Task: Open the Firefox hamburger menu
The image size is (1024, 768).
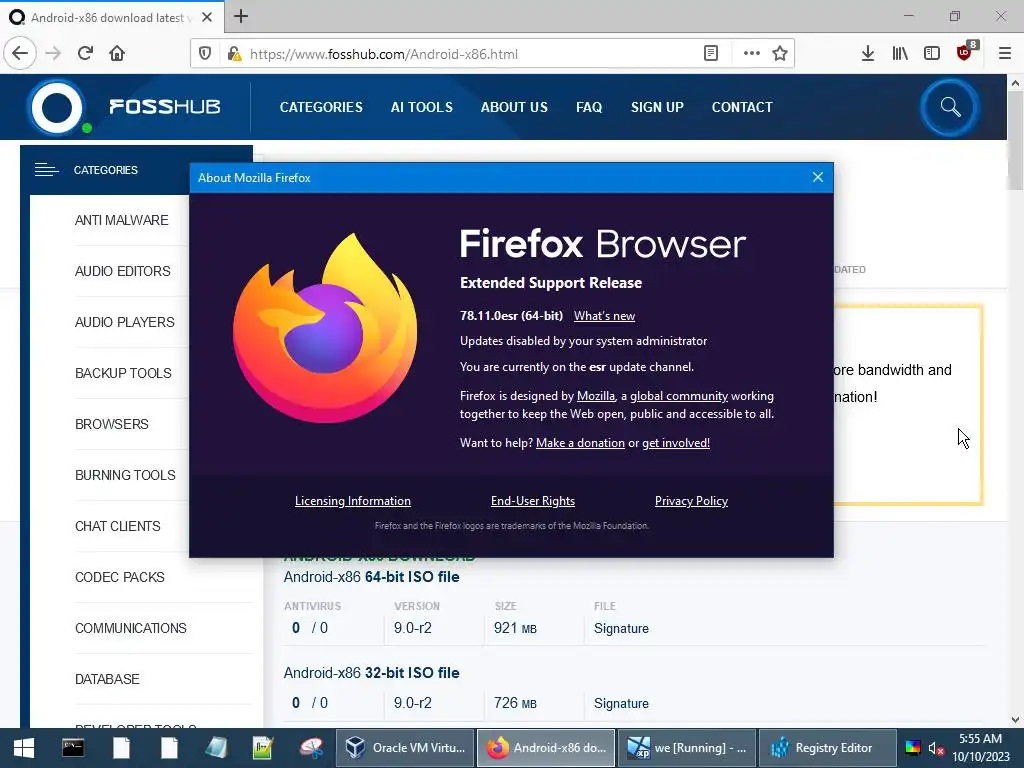Action: [1005, 54]
